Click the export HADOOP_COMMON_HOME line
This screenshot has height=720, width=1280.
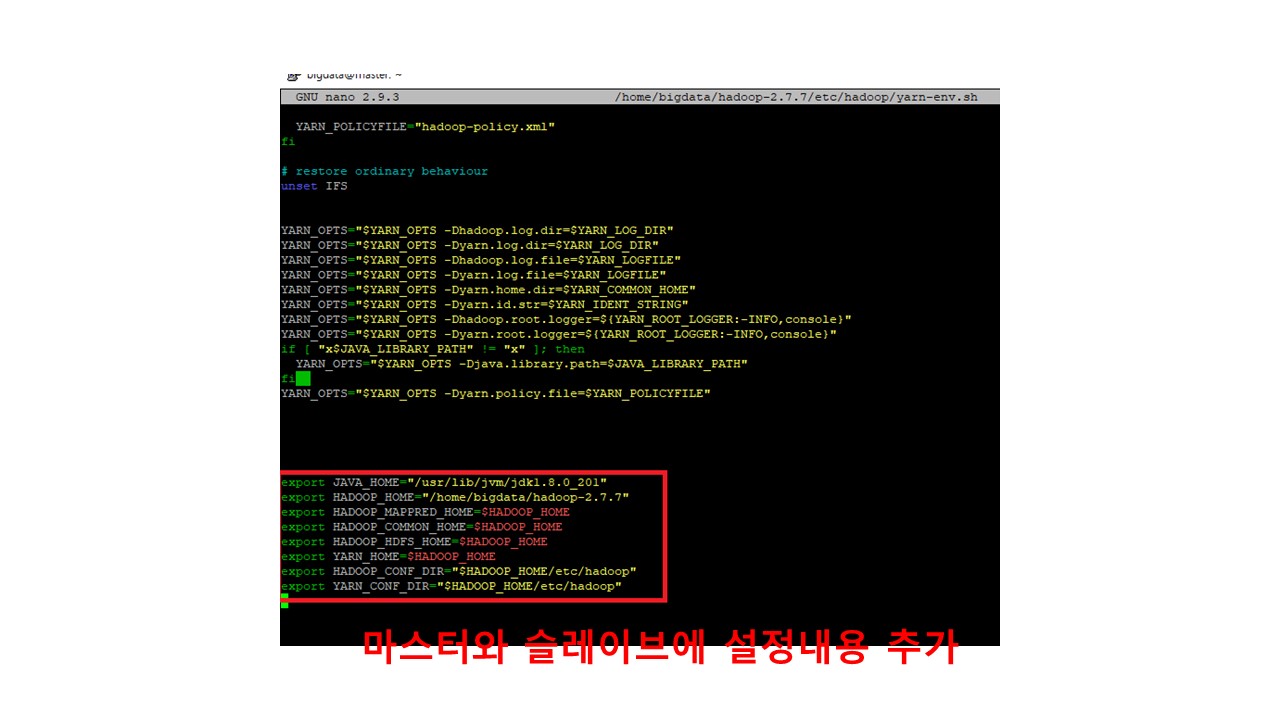(x=422, y=527)
